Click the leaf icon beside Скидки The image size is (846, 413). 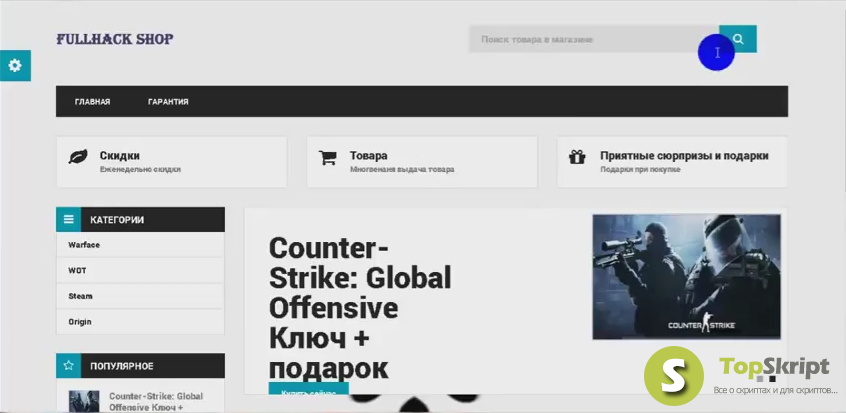(78, 157)
